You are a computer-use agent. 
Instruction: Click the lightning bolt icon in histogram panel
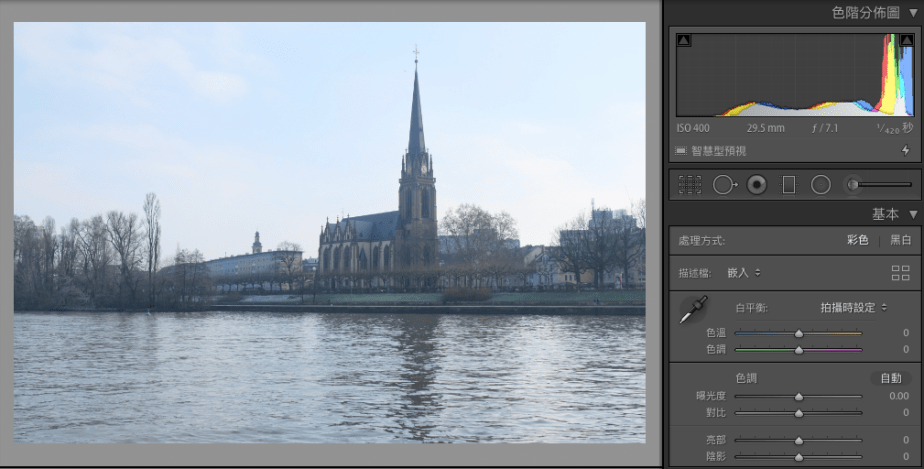tap(905, 151)
